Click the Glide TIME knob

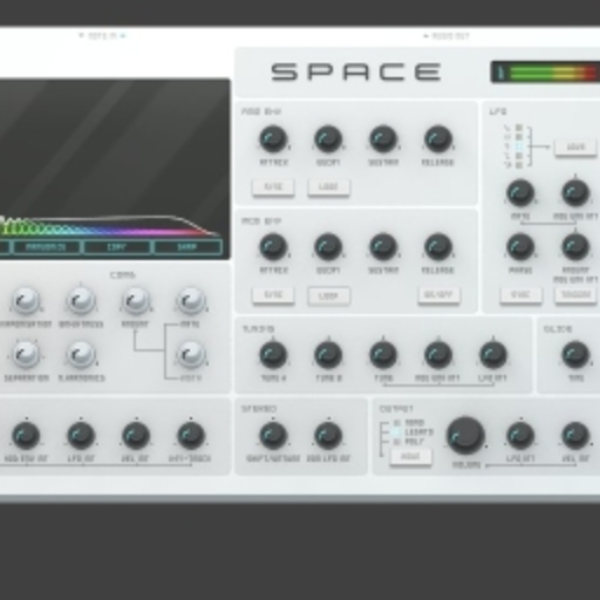(576, 355)
